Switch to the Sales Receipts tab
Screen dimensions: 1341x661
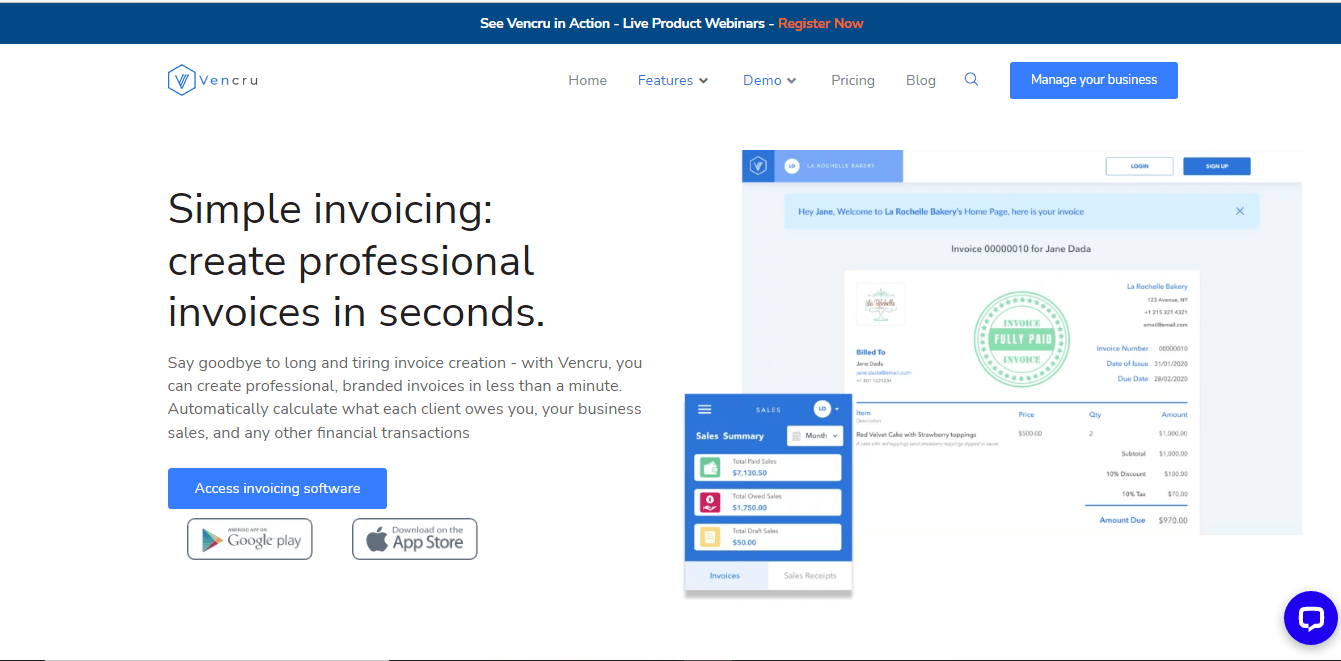point(809,576)
